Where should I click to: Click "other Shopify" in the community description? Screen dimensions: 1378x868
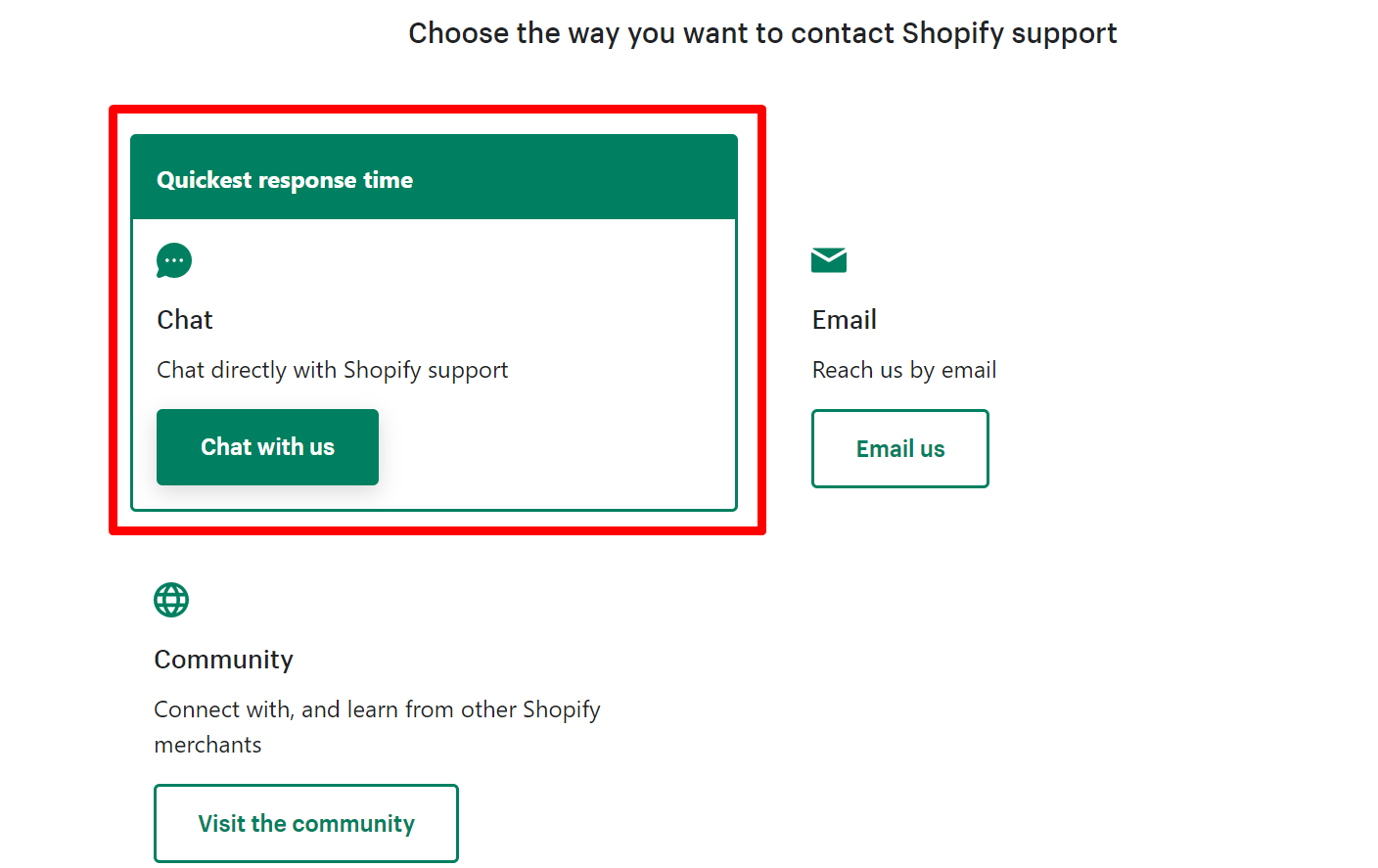(x=530, y=709)
